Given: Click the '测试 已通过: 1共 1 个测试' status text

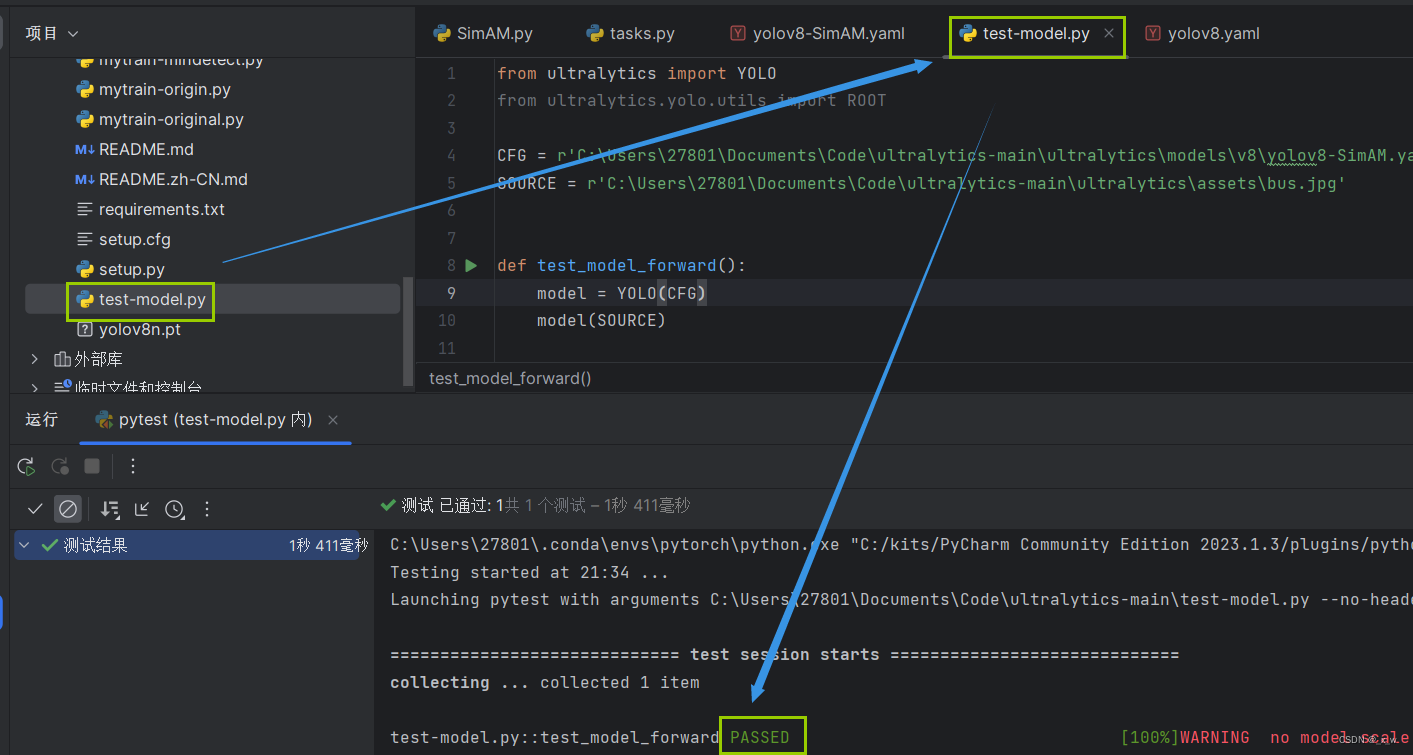Looking at the screenshot, I should (x=493, y=506).
